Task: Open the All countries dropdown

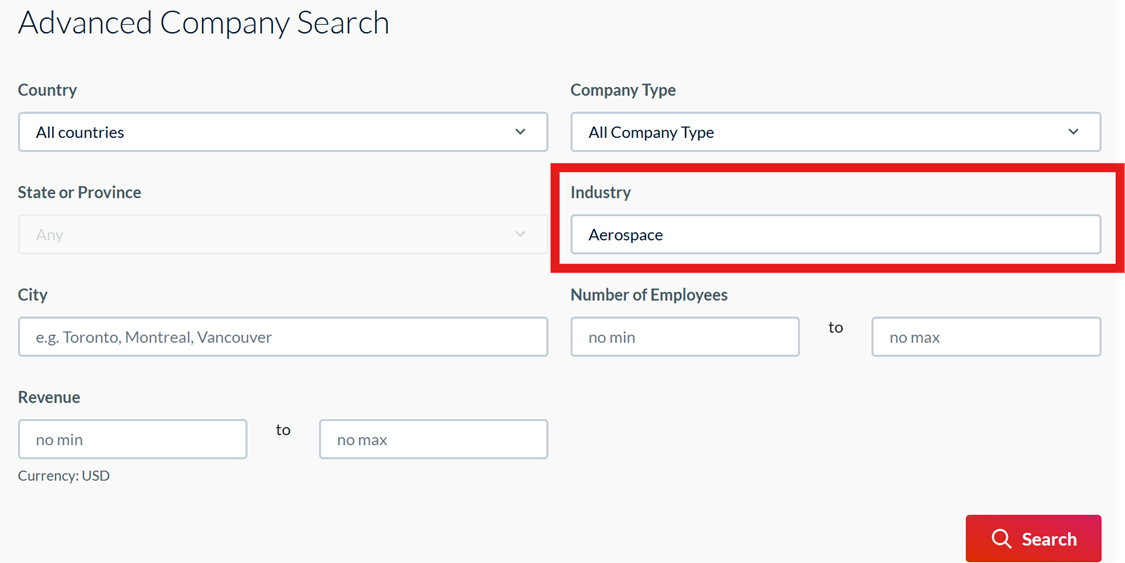Action: [x=282, y=132]
